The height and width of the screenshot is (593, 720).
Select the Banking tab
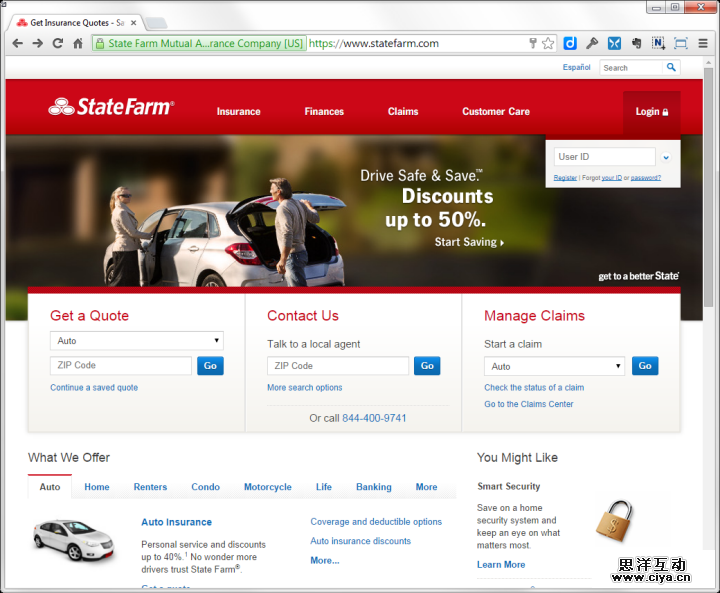pos(374,487)
